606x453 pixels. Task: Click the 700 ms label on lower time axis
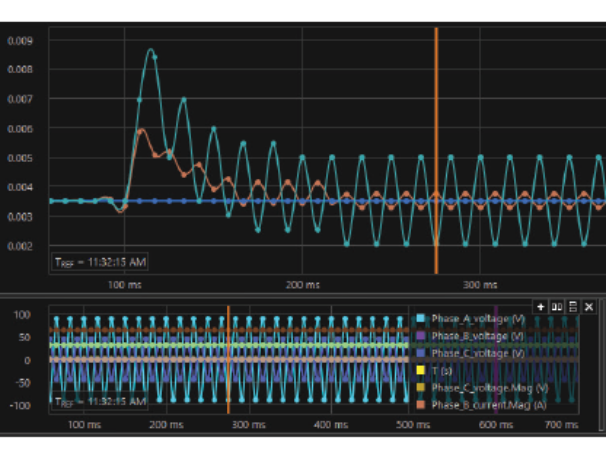coord(562,425)
